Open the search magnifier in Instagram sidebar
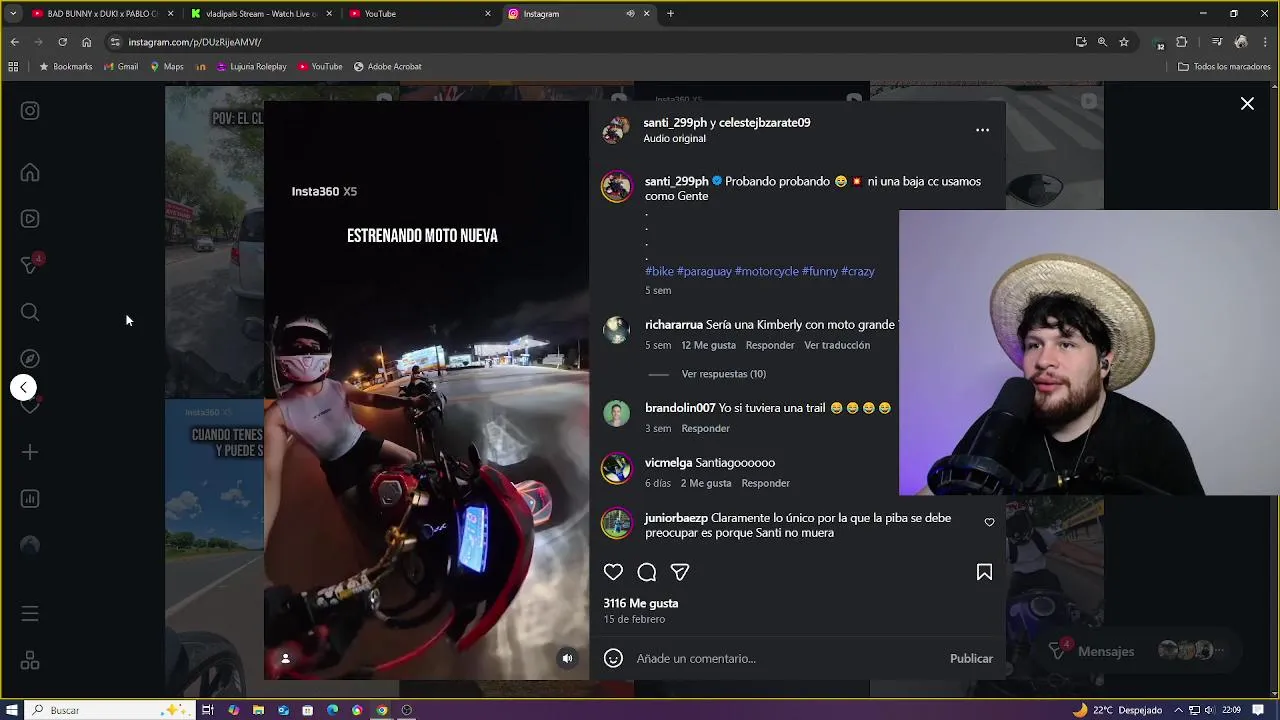The image size is (1280, 720). click(x=30, y=313)
